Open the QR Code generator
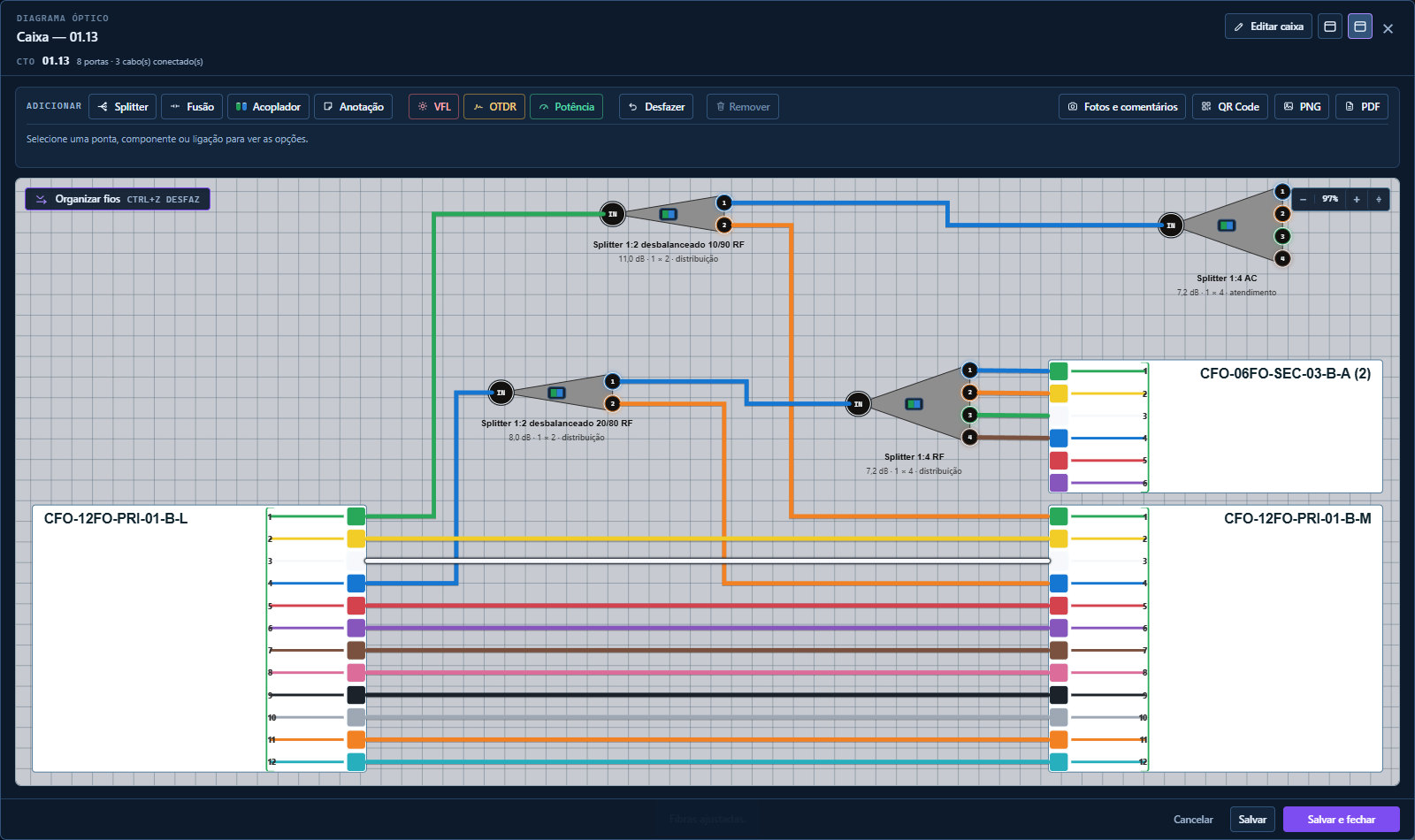 click(x=1230, y=107)
